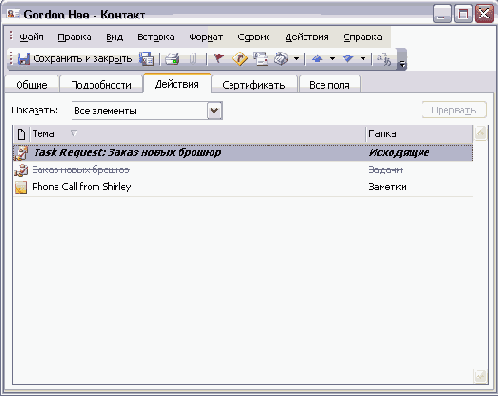Screen dimensions: 498x396
Task: Switch to the Сертификаты tab
Action: 254,85
